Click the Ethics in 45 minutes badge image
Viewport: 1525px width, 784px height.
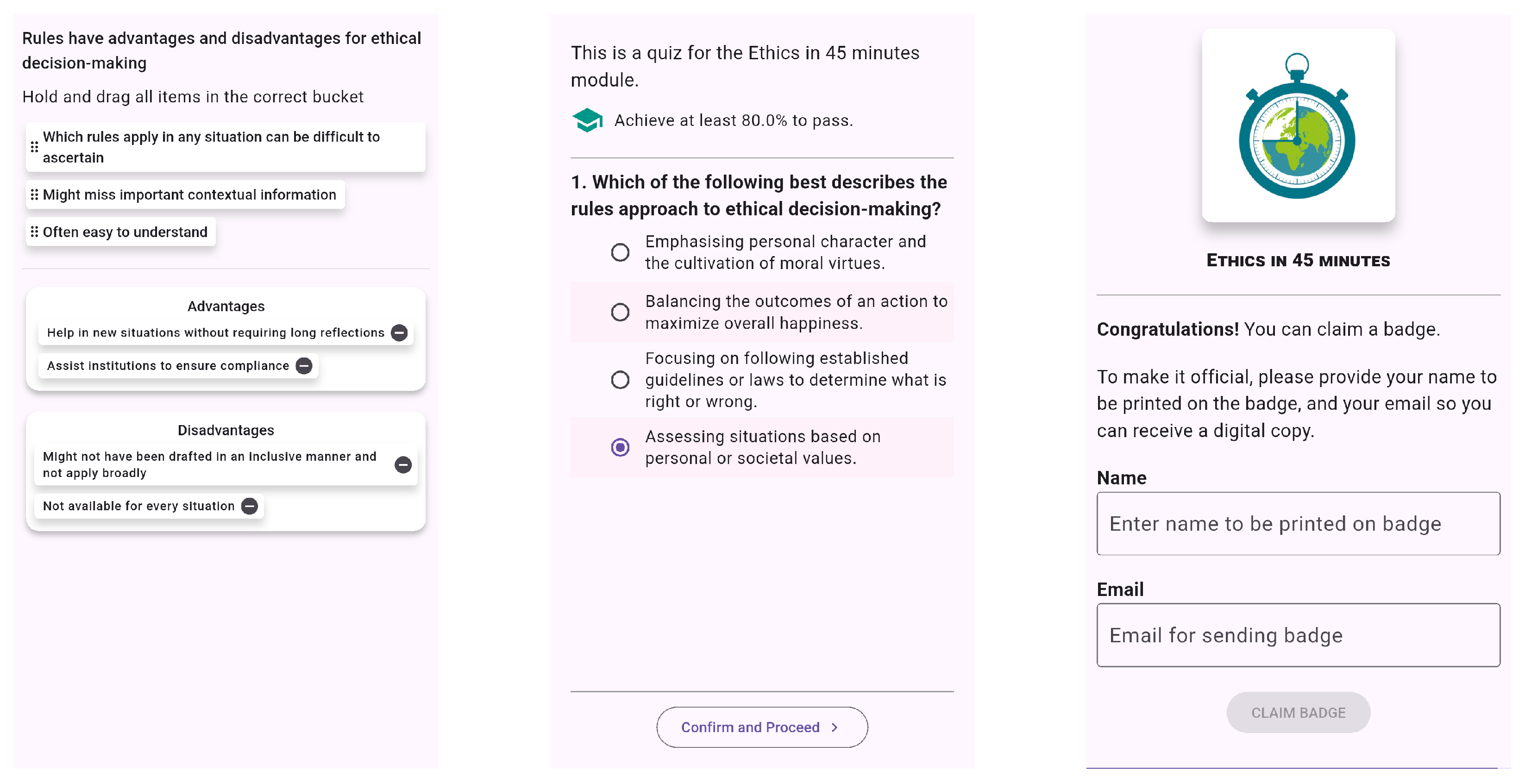click(x=1298, y=125)
